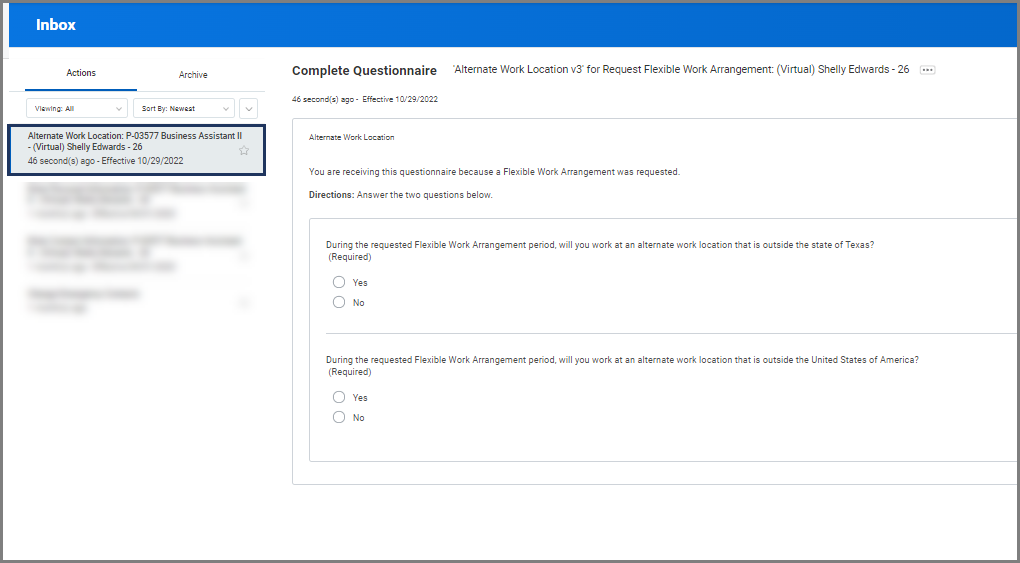This screenshot has height=563, width=1020.
Task: Open the Alternate Work Location P-03577 inbox item
Action: 130,147
